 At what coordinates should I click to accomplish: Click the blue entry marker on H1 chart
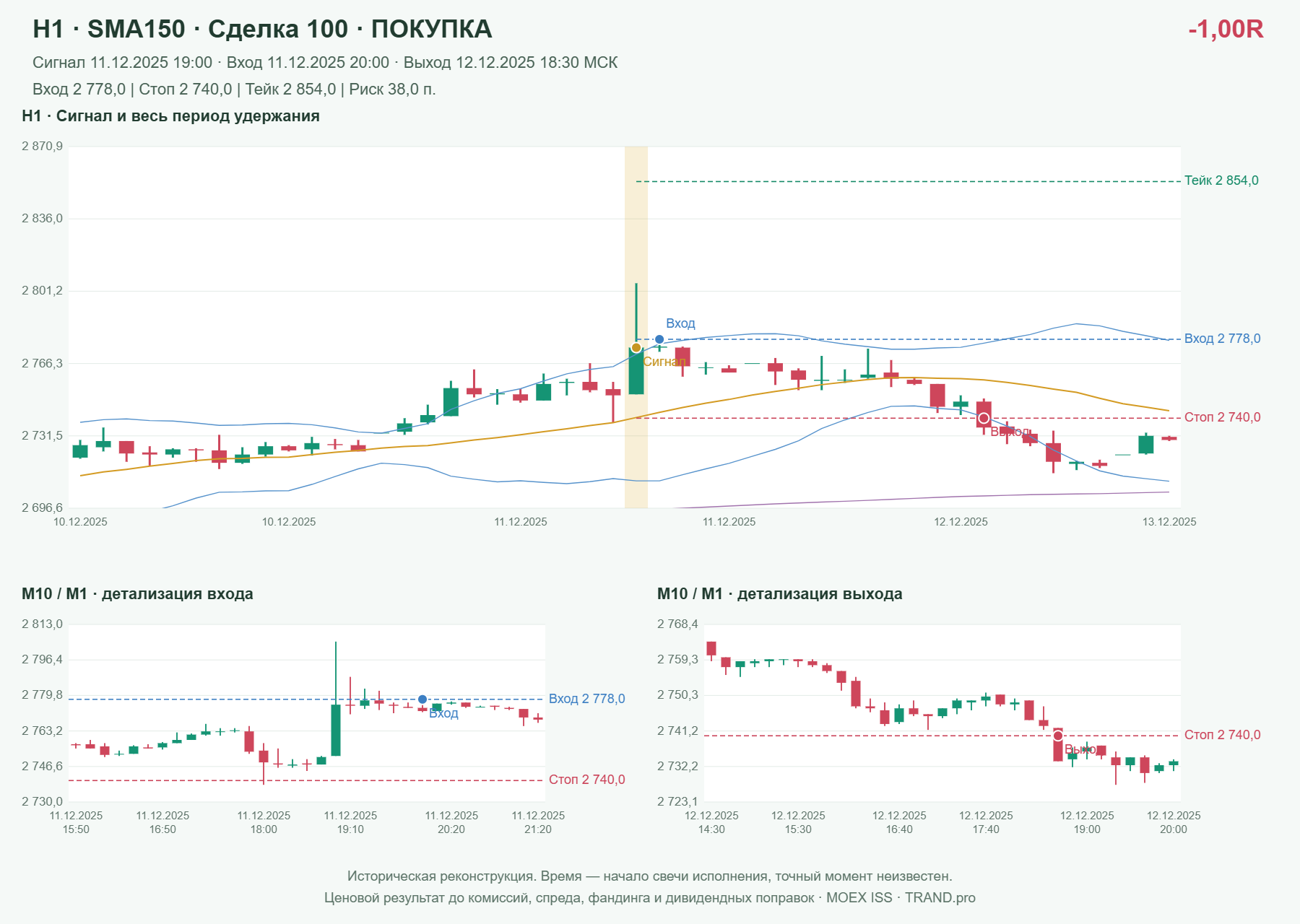(659, 339)
